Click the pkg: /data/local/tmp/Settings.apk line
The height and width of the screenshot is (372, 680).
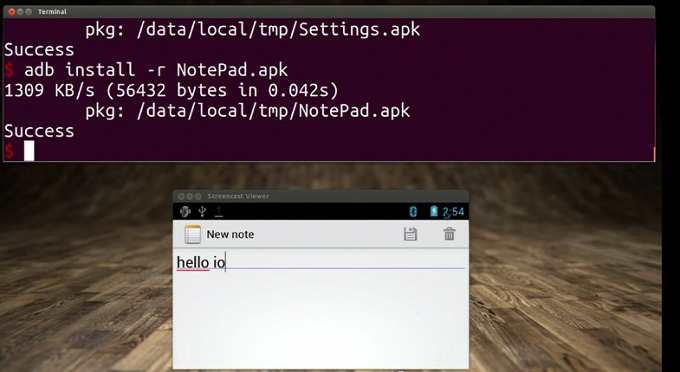(252, 29)
